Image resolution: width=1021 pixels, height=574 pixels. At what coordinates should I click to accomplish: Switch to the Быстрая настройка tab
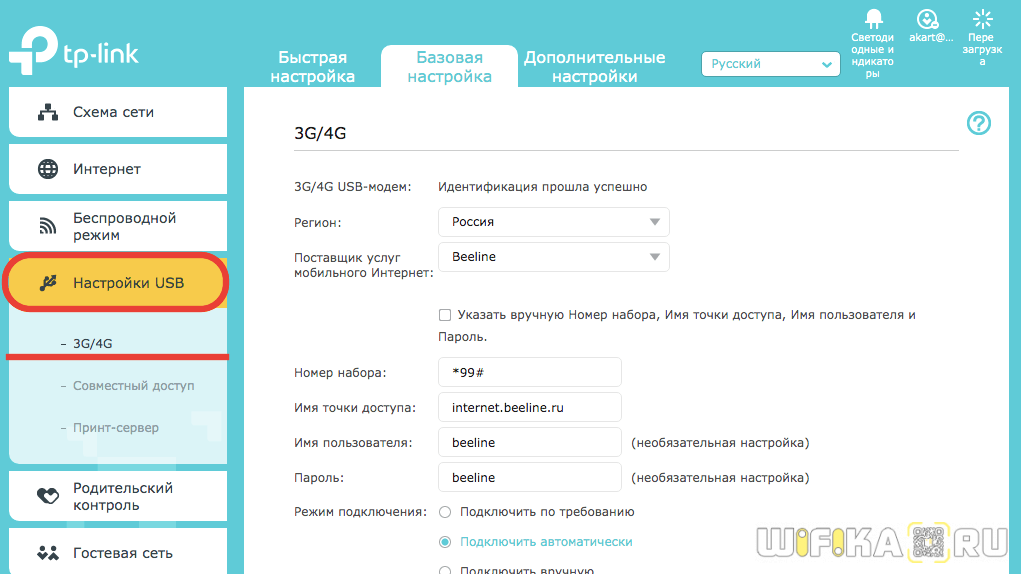coord(312,67)
